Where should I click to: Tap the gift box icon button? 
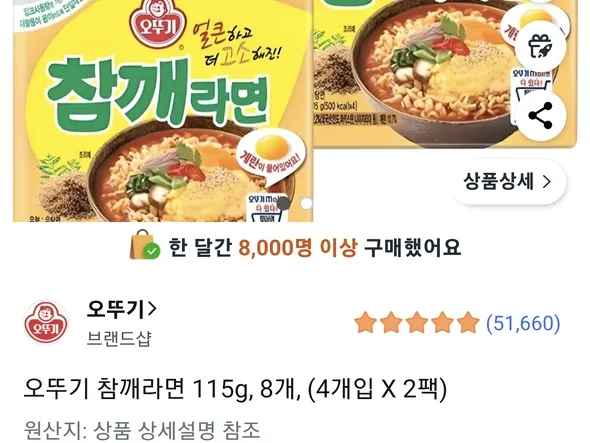540,47
